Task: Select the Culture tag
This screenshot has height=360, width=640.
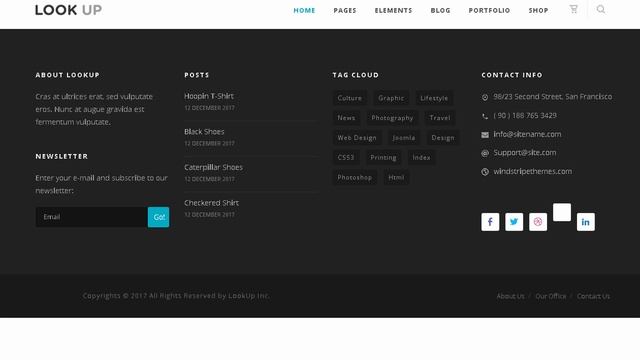Action: (x=350, y=98)
